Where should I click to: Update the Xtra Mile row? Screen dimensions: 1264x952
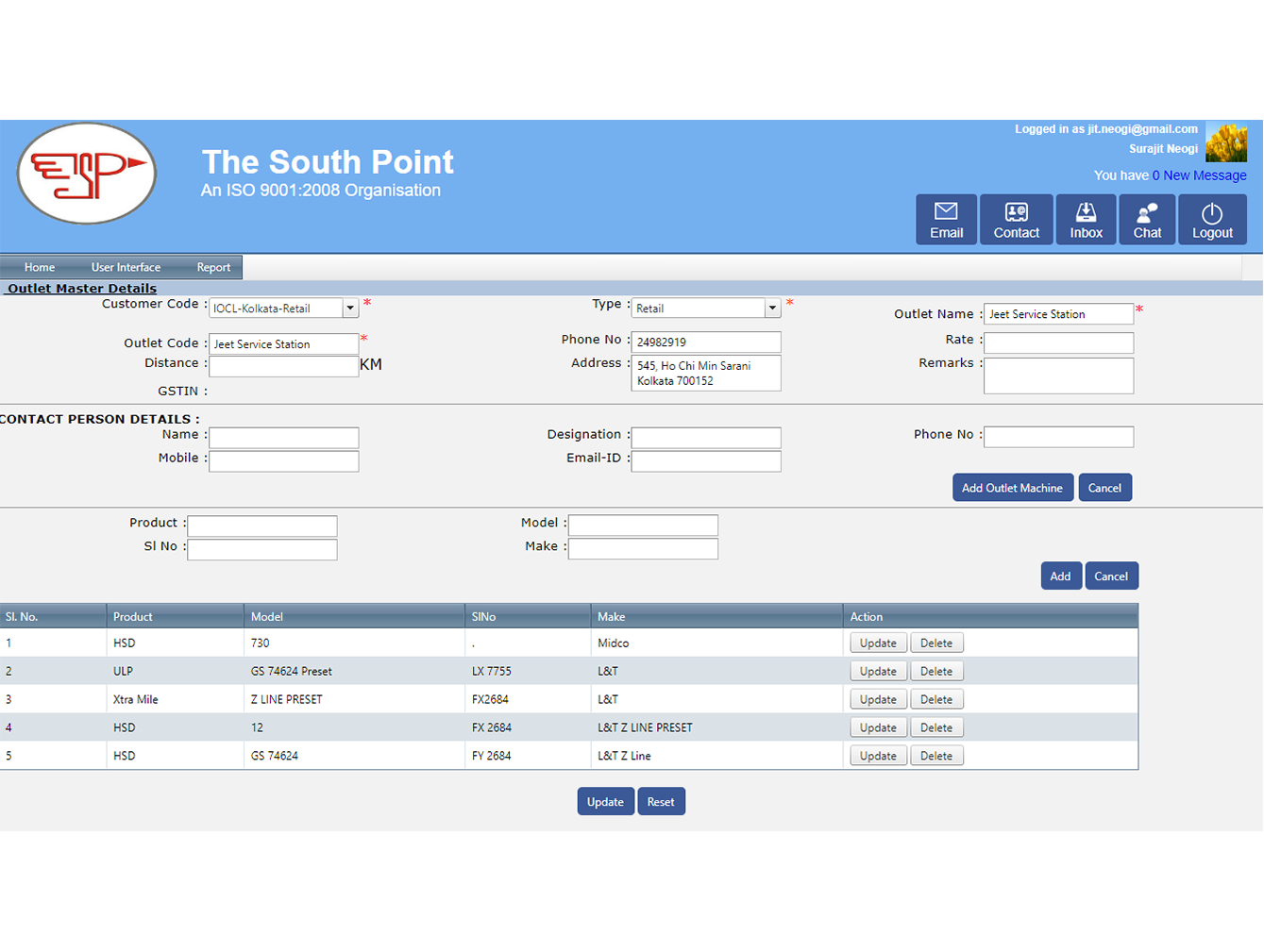(x=878, y=700)
